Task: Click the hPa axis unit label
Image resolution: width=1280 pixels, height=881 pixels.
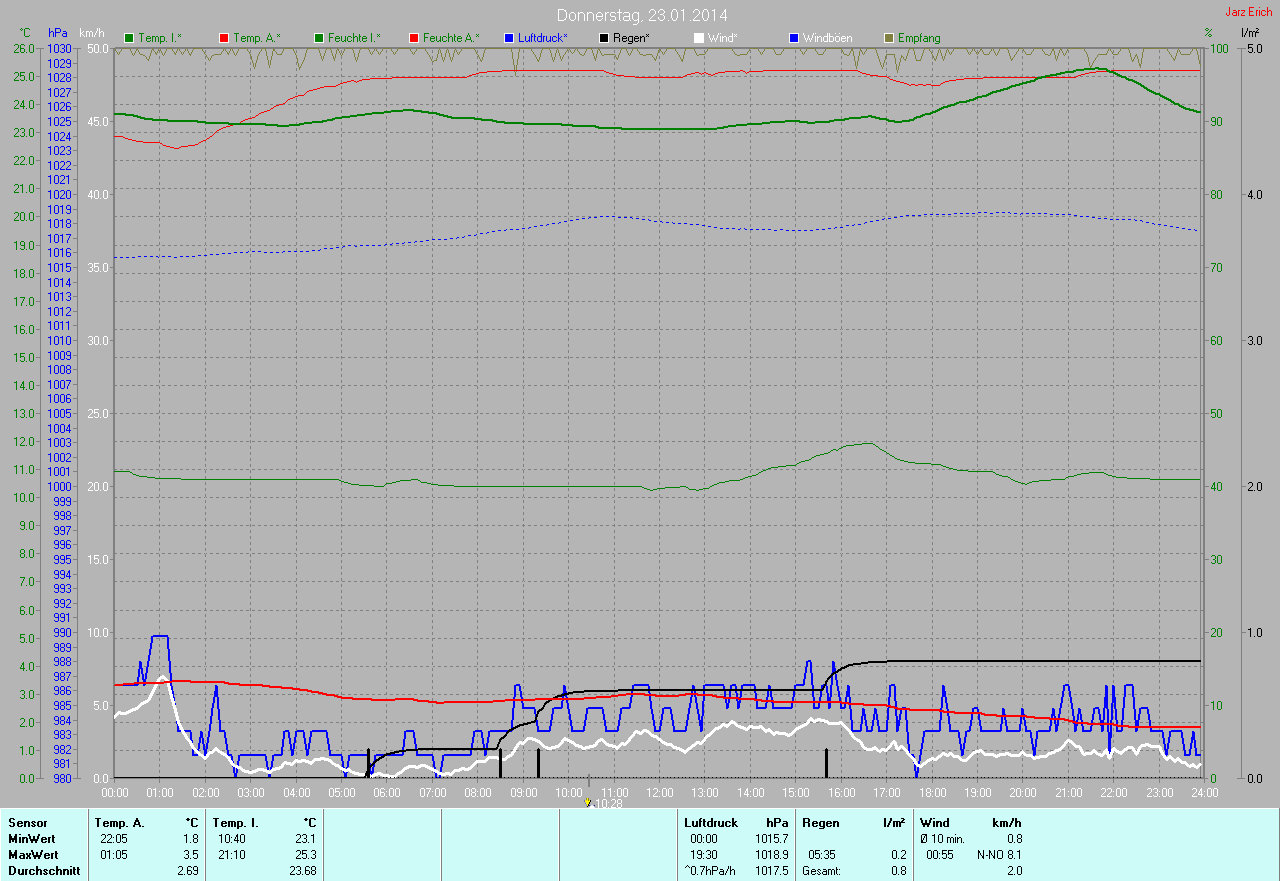Action: 57,33
